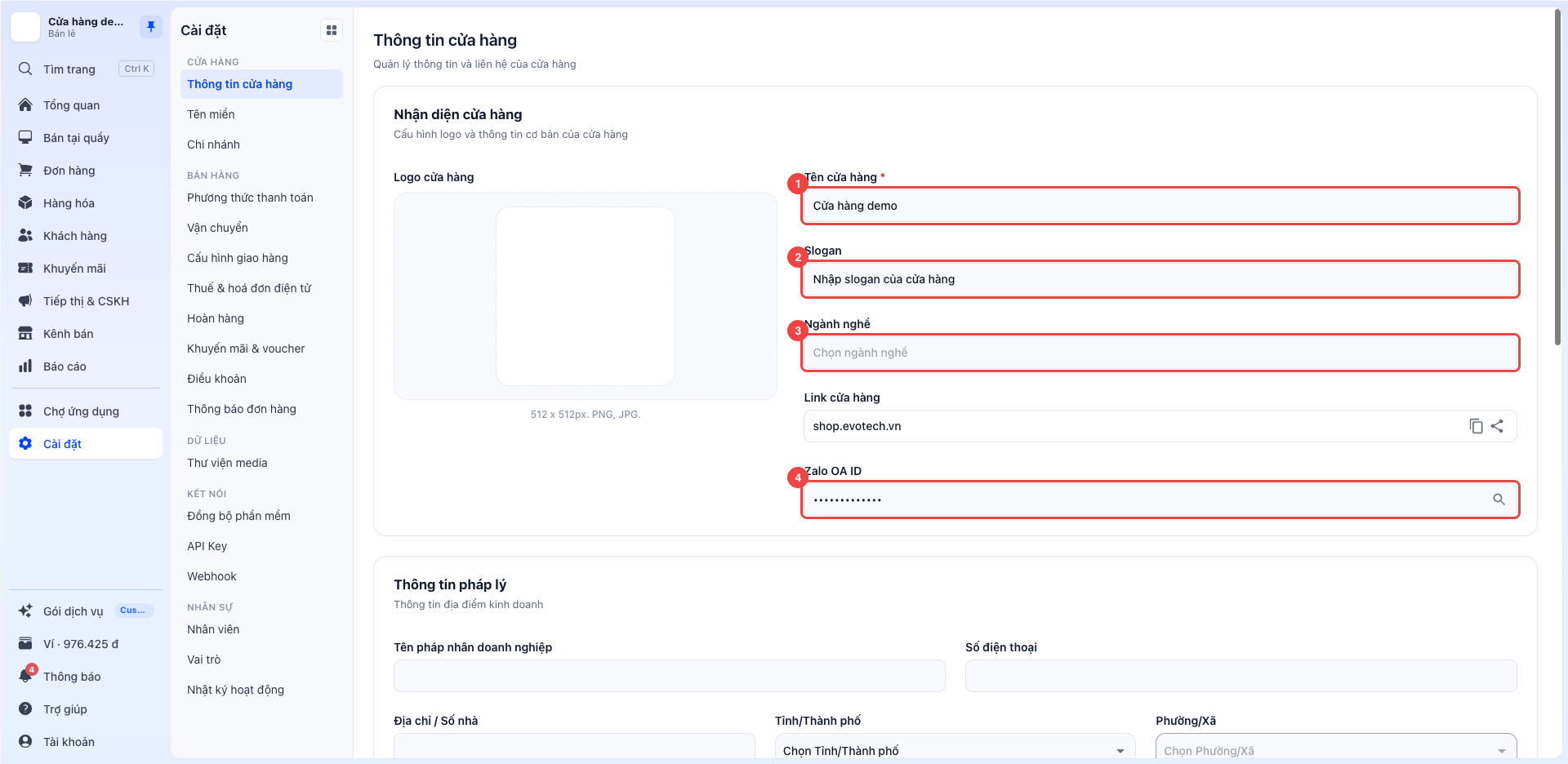The width and height of the screenshot is (1568, 764).
Task: Click the Chợ ứng dụng apps icon
Action: 25,411
